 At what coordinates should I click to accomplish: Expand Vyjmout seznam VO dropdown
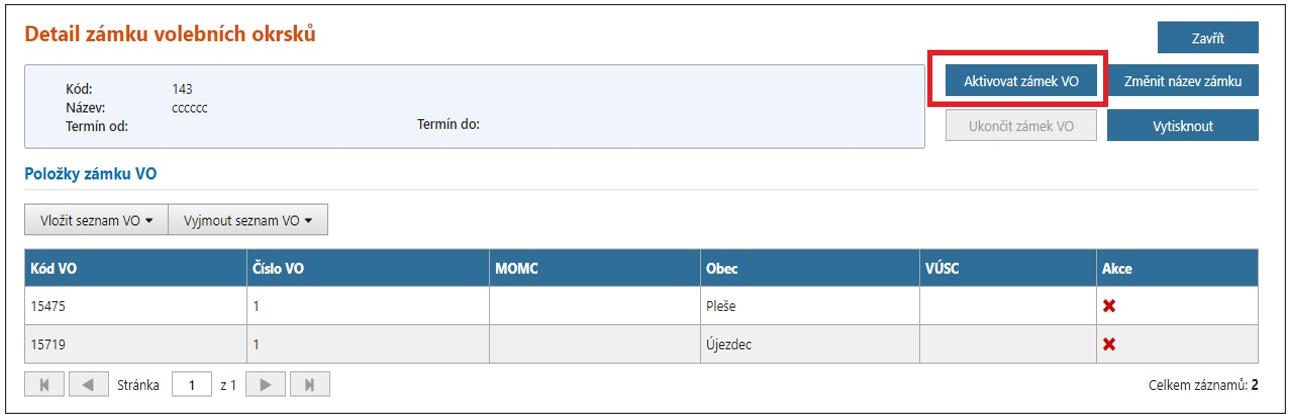(x=248, y=221)
